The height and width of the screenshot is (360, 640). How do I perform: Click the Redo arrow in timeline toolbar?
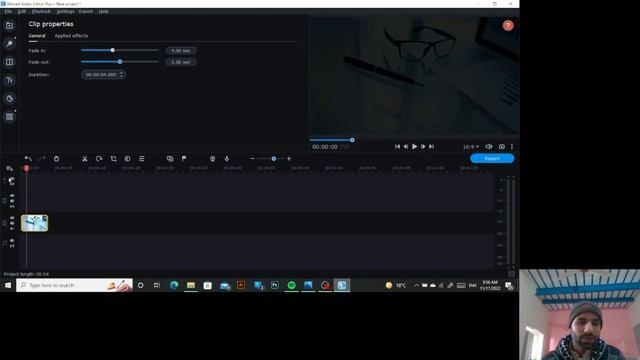pos(42,159)
